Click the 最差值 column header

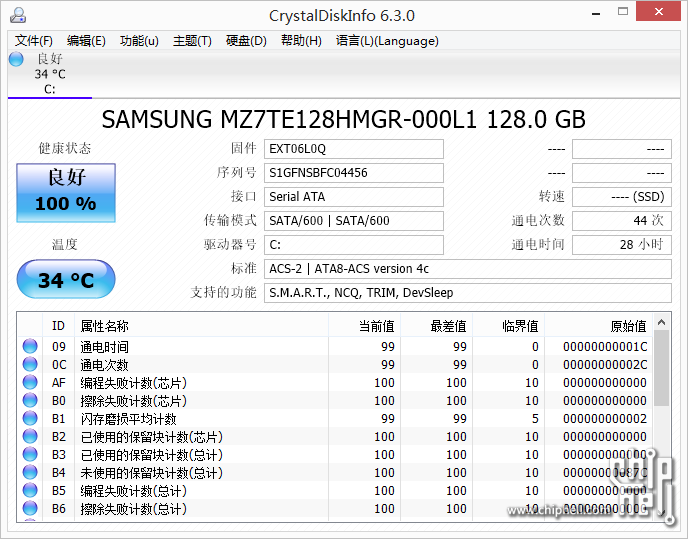pos(437,326)
